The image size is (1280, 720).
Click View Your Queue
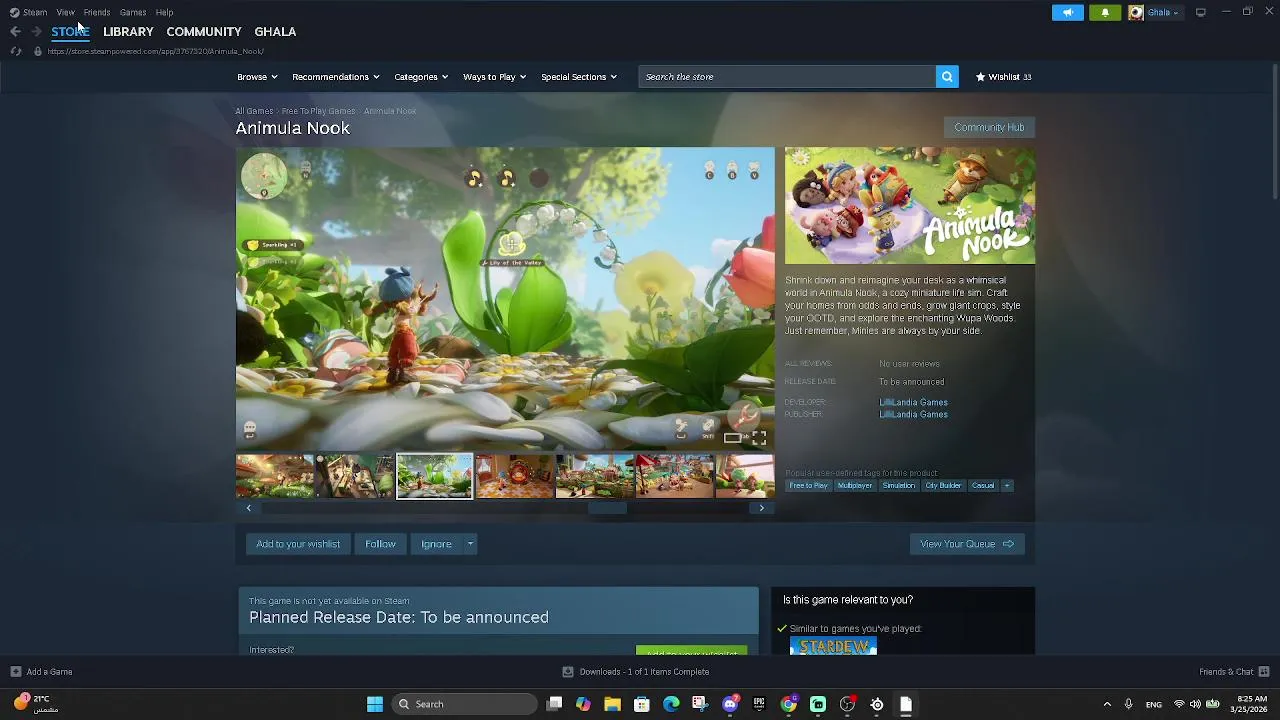point(967,544)
